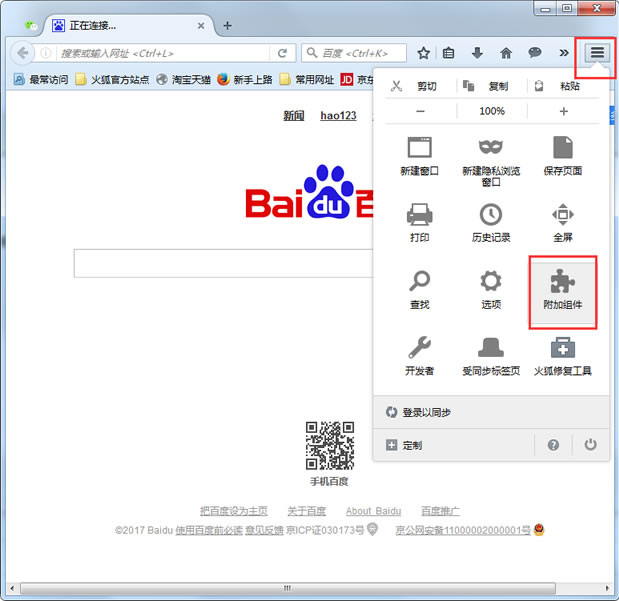Click 定制 customize menu entry
The width and height of the screenshot is (619, 601).
[x=453, y=445]
